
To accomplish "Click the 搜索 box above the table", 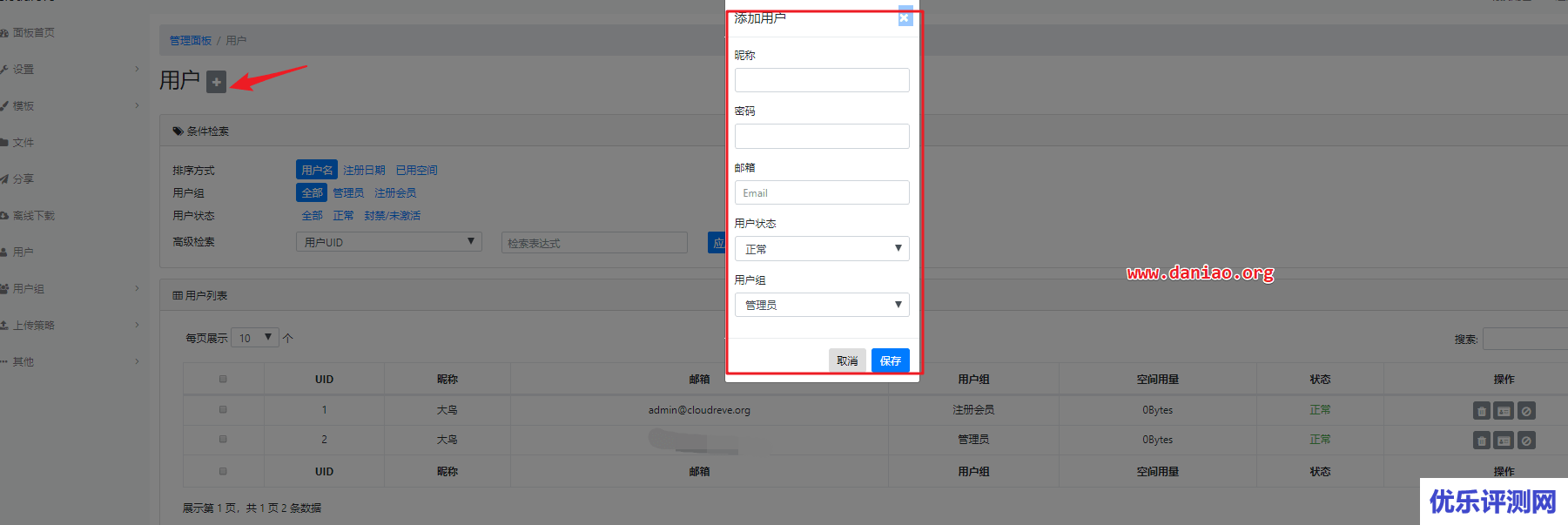I will (1525, 339).
